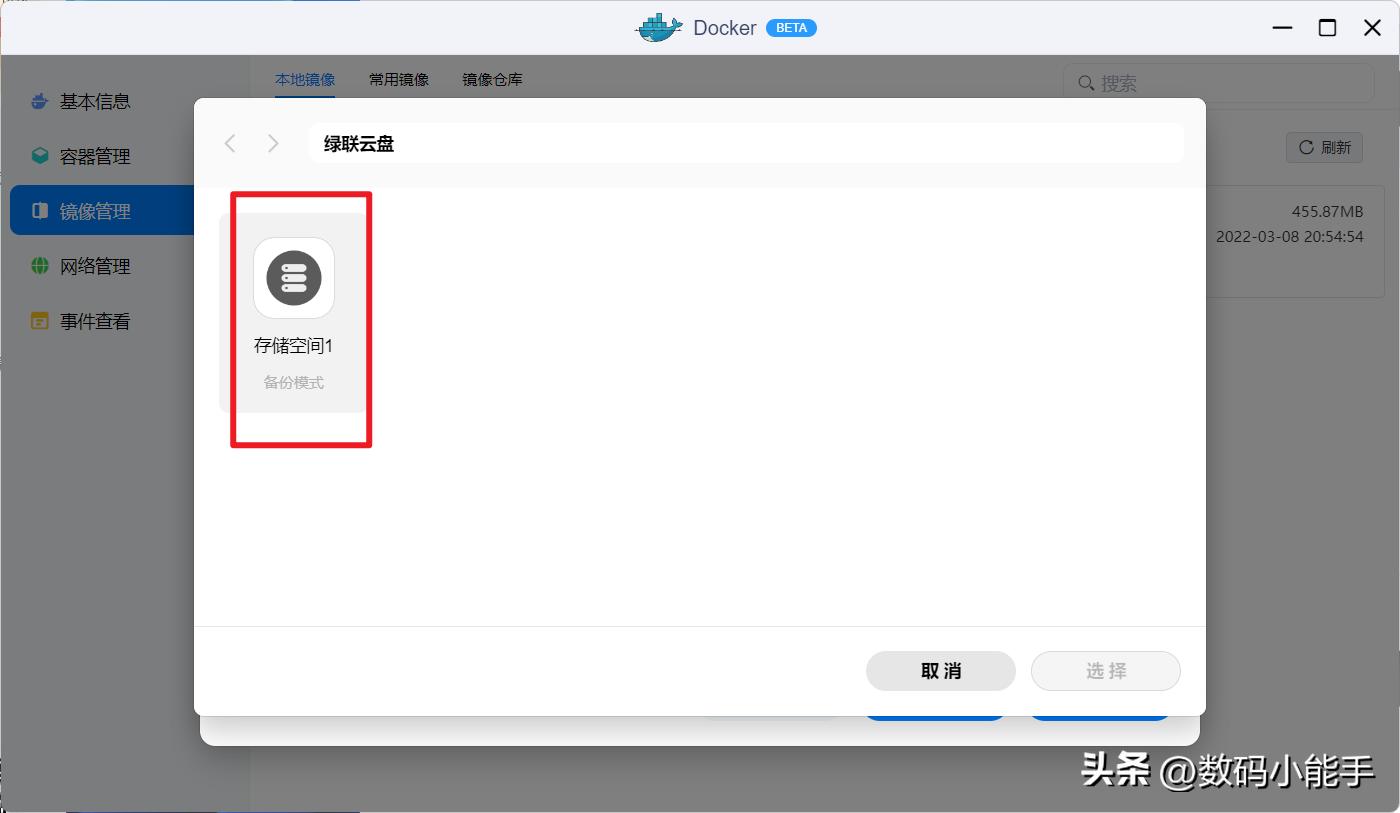Click the 选择 button to confirm
This screenshot has width=1400, height=813.
(1105, 671)
